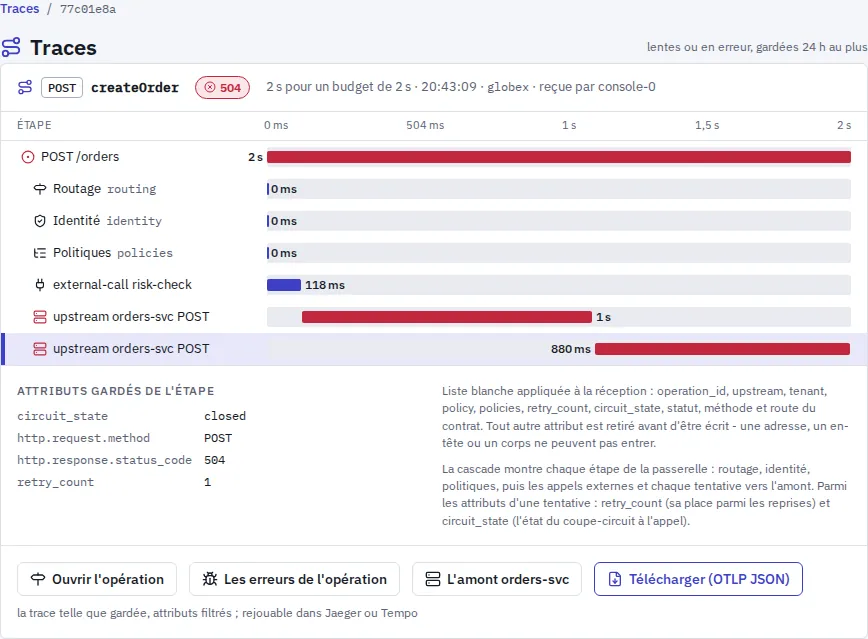Image resolution: width=868 pixels, height=639 pixels.
Task: Select the upstream orders-svc POST 1 s row
Action: click(x=434, y=317)
